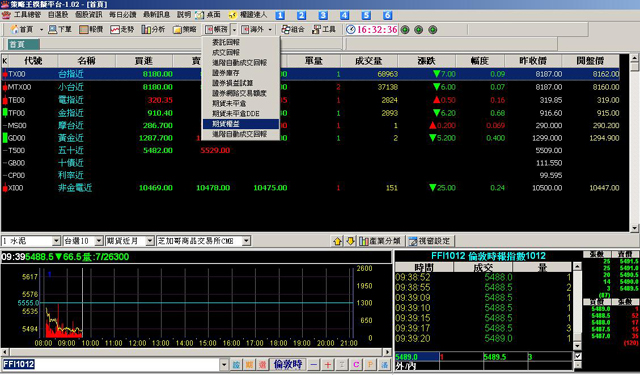Click the yellow down arrow icon

point(350,241)
